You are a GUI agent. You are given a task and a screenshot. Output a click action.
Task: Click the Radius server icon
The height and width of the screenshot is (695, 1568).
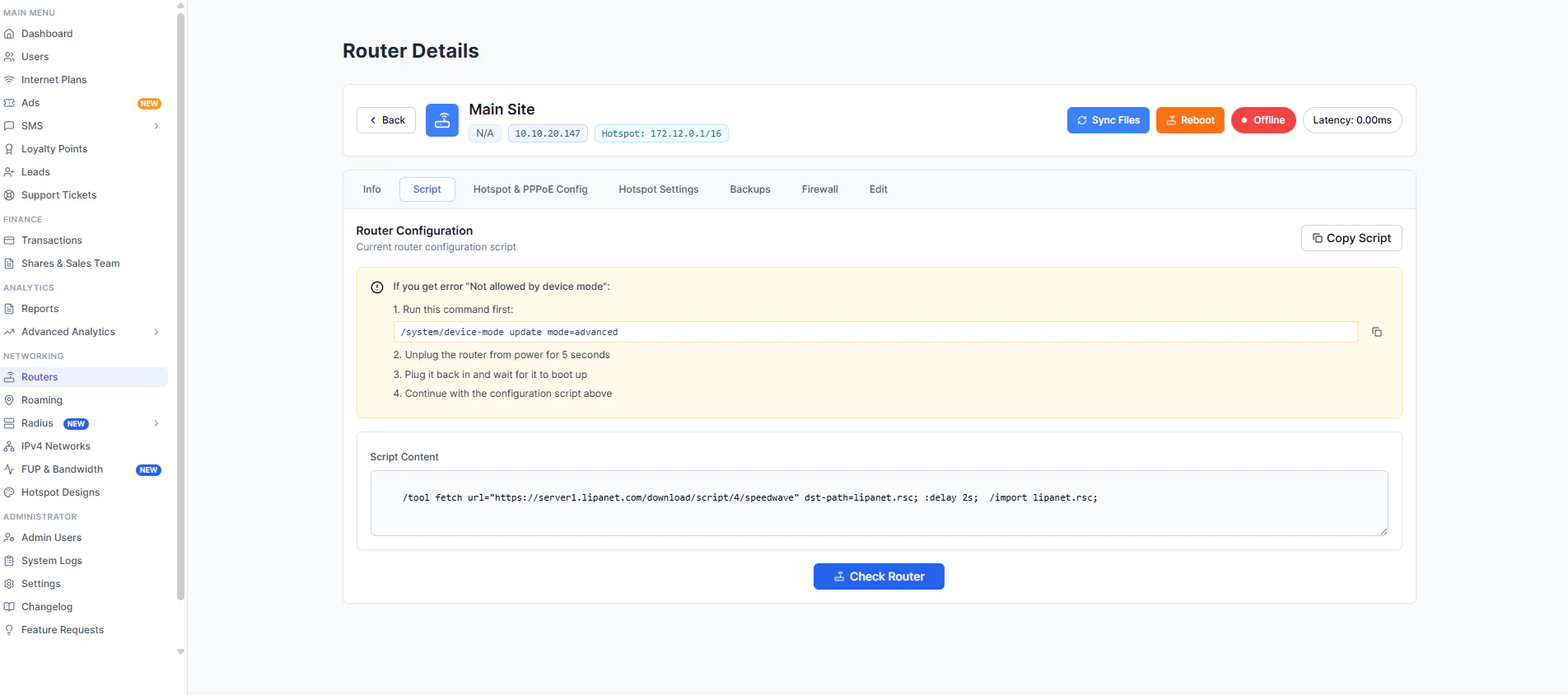pos(9,423)
